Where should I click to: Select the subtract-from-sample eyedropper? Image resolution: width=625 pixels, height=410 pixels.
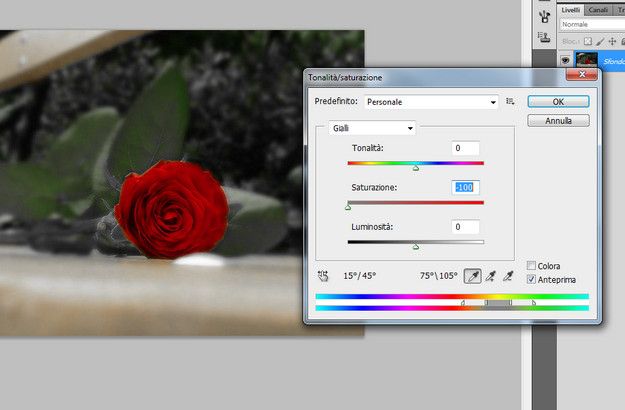tap(508, 275)
